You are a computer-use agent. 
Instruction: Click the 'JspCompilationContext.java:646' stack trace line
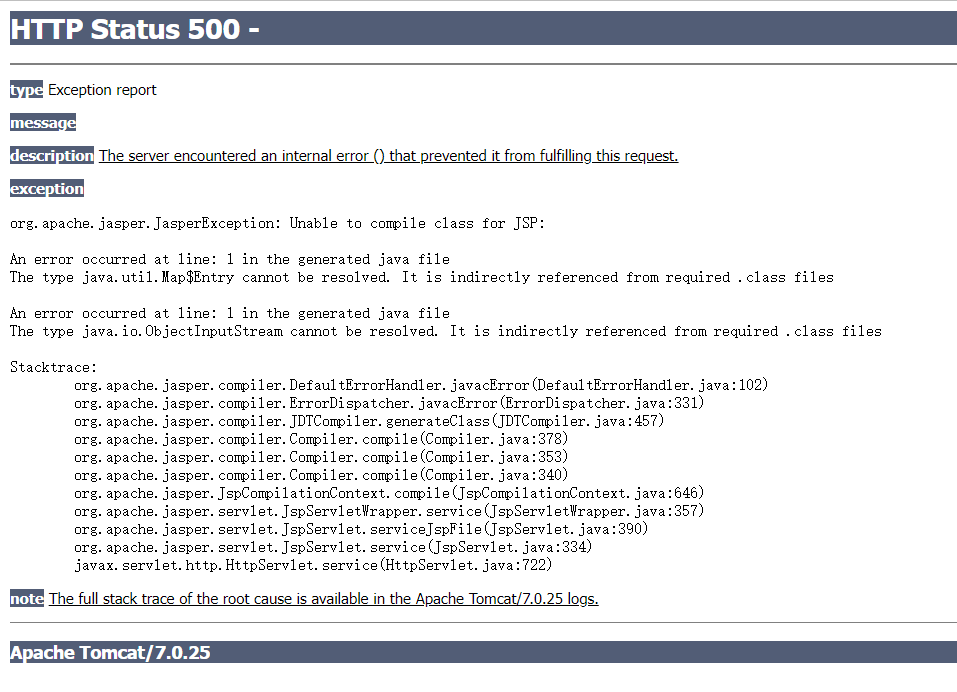389,493
